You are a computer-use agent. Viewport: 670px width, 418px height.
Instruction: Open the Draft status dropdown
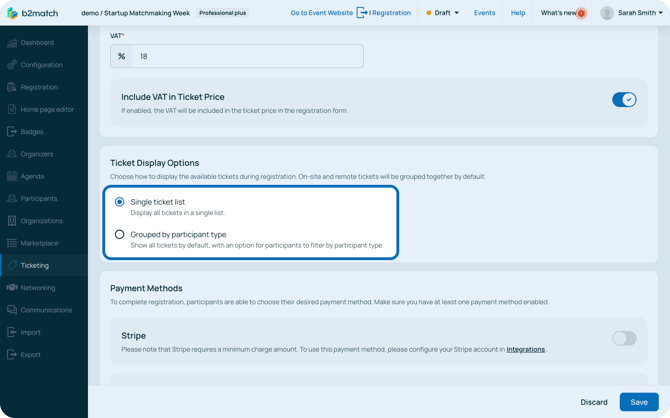443,13
